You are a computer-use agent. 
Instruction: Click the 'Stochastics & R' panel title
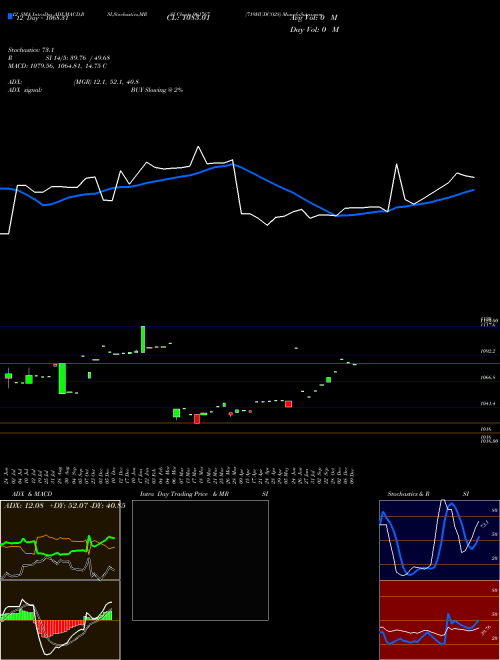[x=408, y=494]
